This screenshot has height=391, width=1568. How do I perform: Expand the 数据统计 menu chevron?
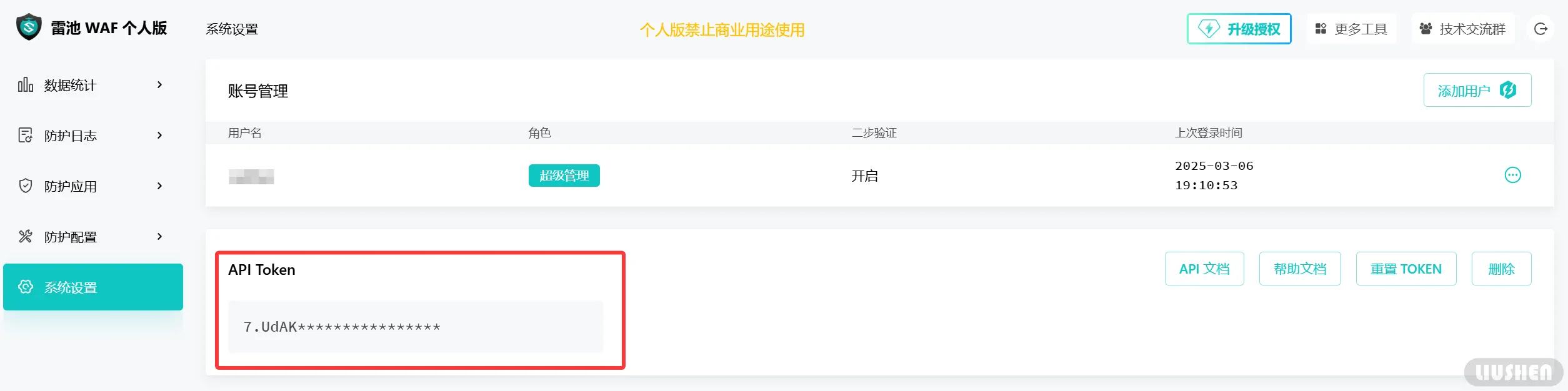(160, 85)
